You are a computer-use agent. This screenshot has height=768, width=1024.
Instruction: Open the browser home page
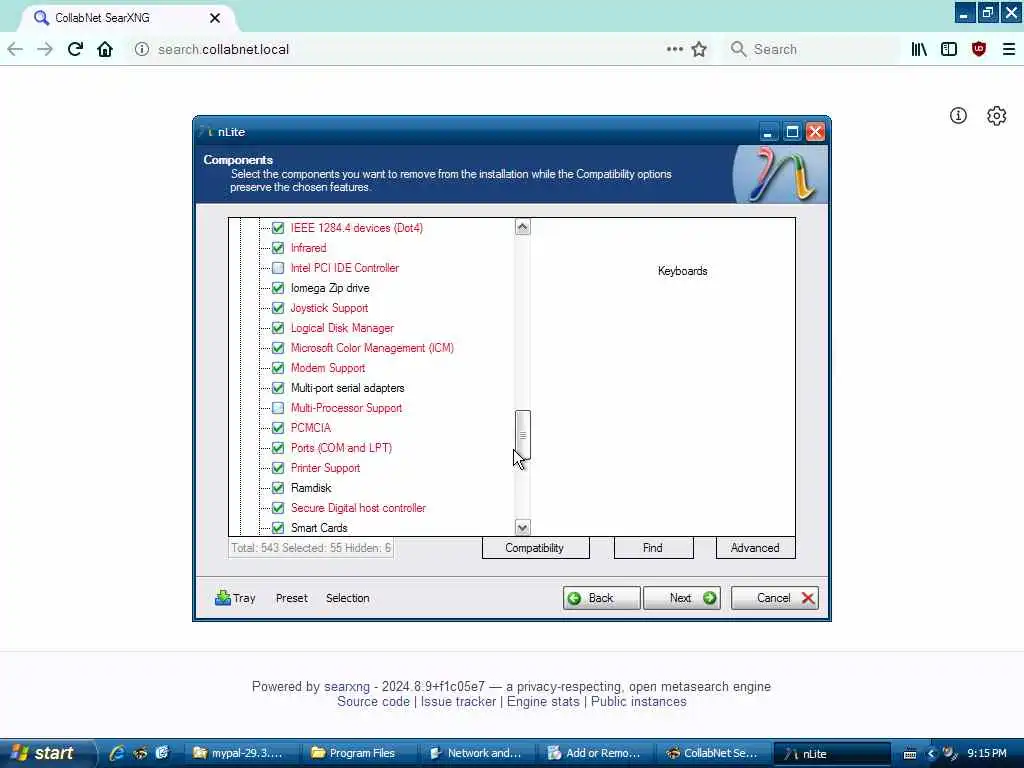(x=105, y=49)
